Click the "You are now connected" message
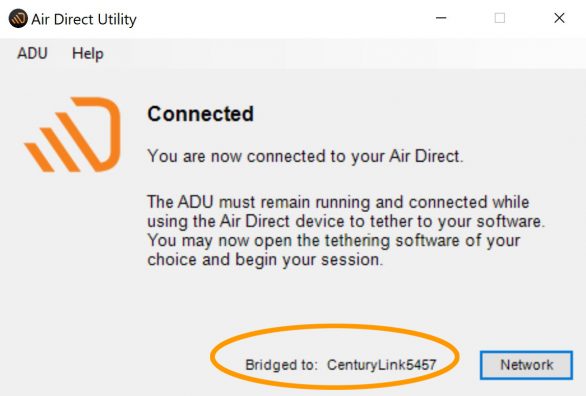 (305, 156)
